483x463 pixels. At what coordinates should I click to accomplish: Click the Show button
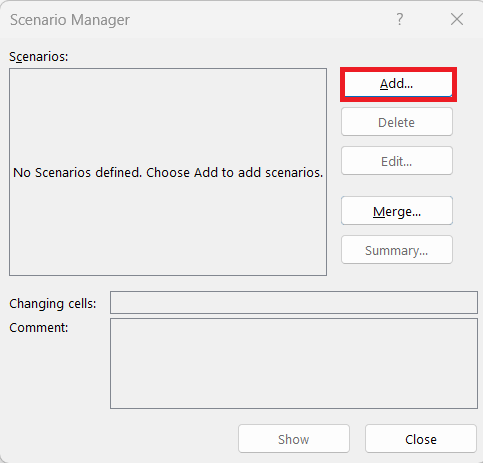point(294,439)
